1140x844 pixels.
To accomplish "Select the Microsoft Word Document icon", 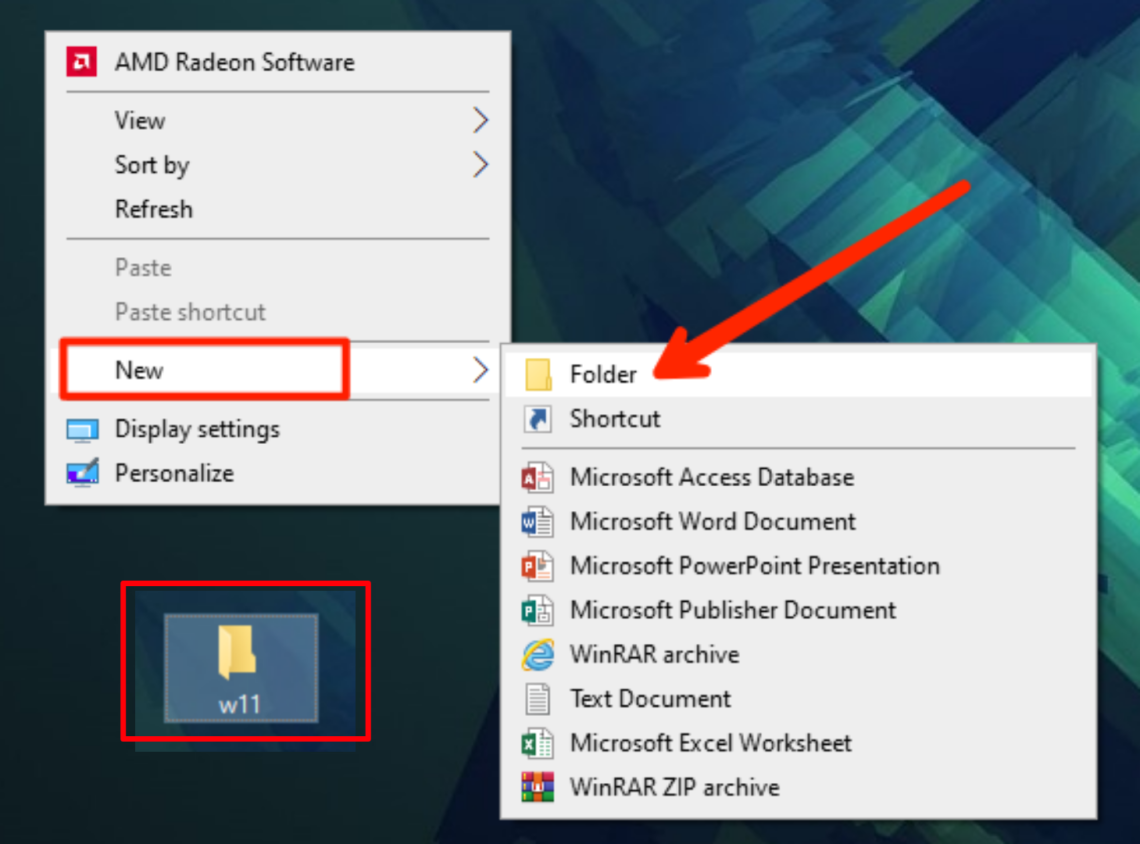I will point(538,521).
